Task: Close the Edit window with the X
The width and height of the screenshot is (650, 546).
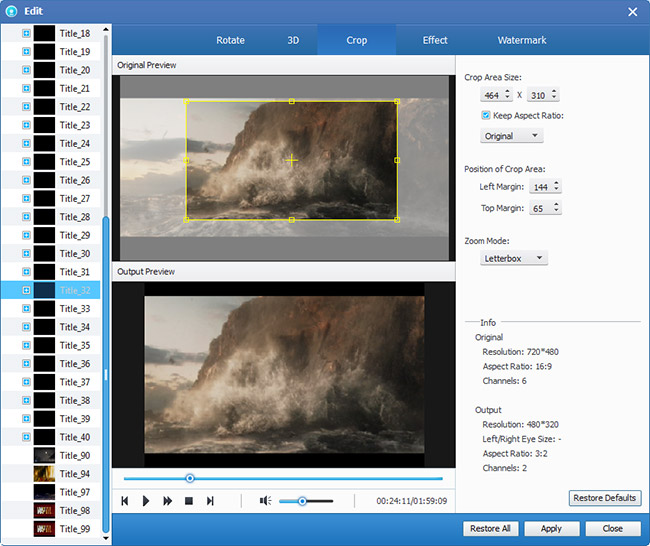Action: pyautogui.click(x=633, y=12)
